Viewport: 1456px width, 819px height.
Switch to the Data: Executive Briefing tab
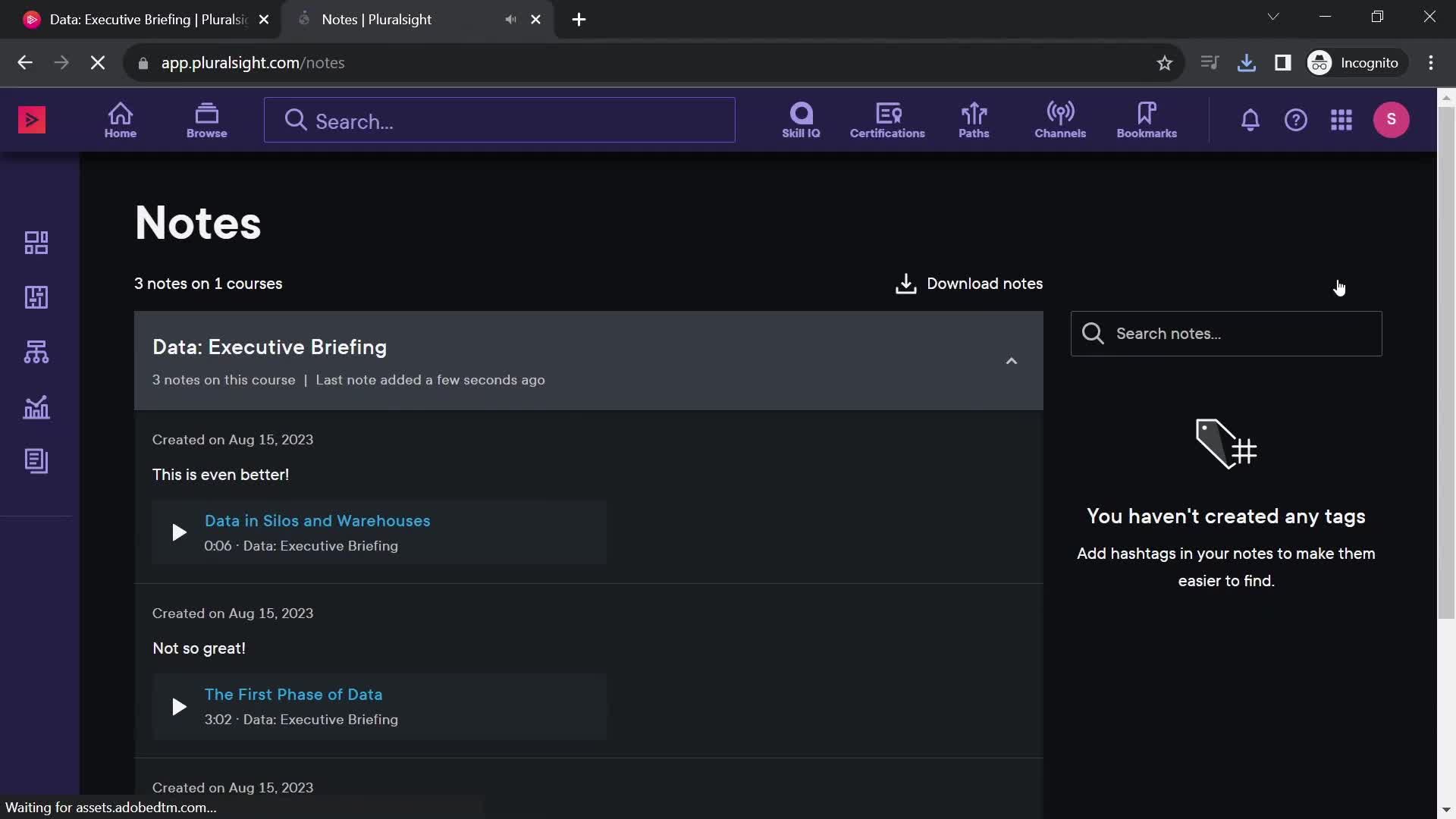(x=144, y=20)
